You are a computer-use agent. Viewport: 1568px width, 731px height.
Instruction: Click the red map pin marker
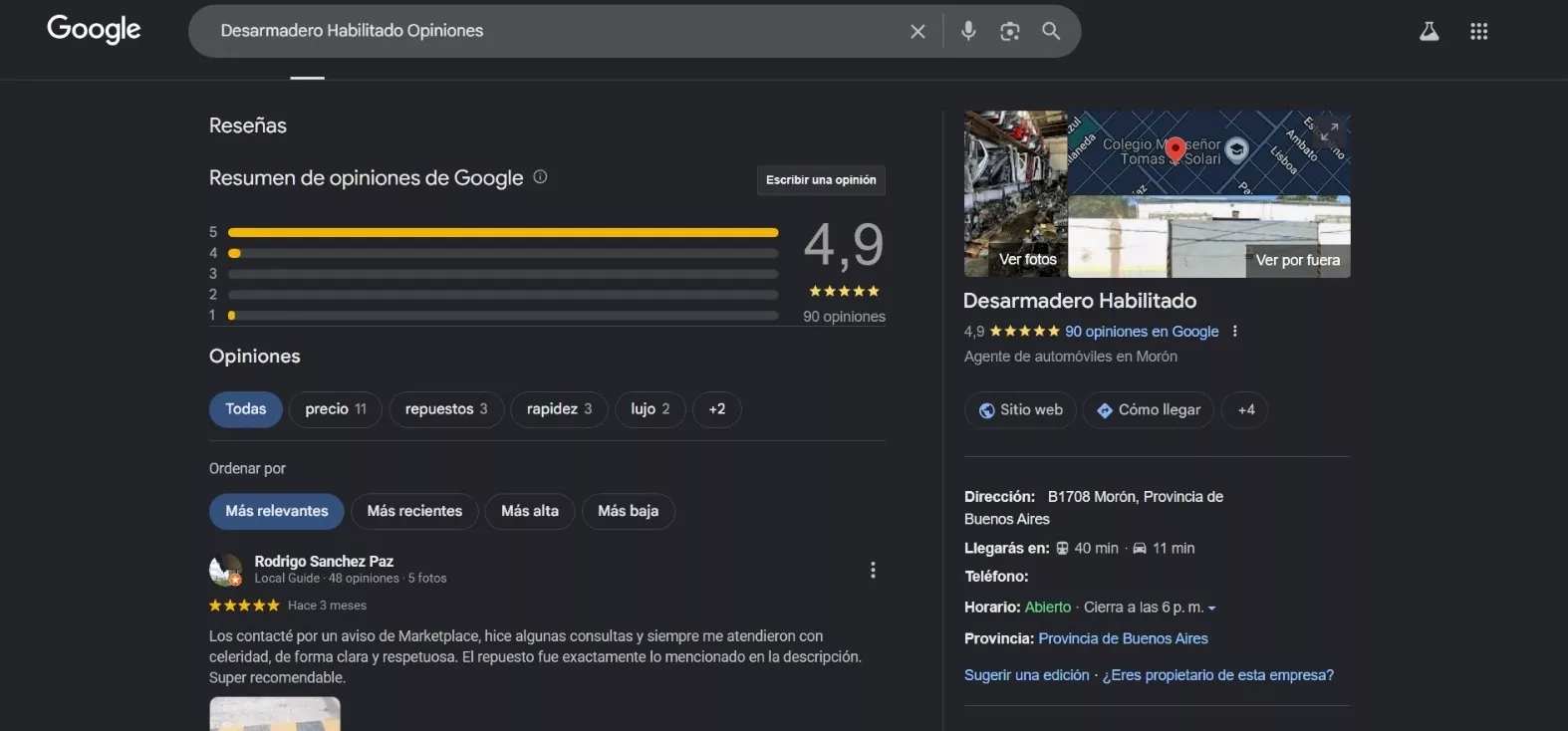[1176, 149]
